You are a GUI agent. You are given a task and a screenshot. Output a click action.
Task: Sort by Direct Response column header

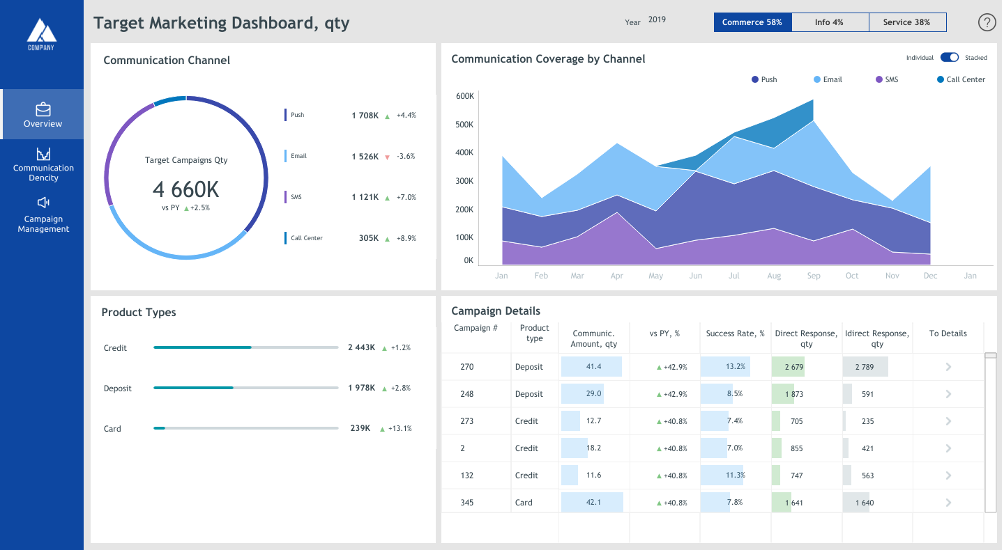coord(806,339)
